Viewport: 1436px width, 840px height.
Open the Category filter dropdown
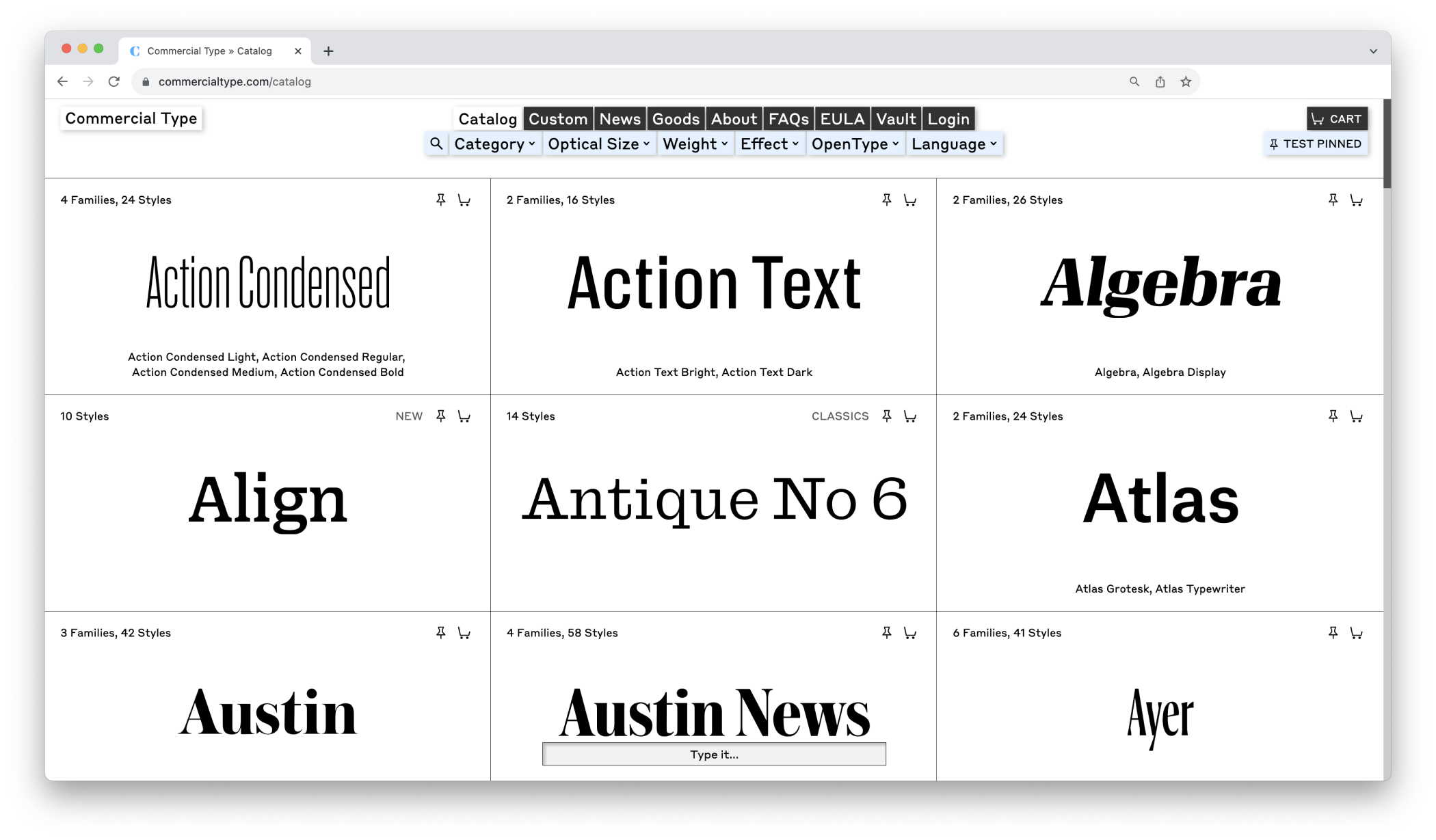pyautogui.click(x=494, y=144)
